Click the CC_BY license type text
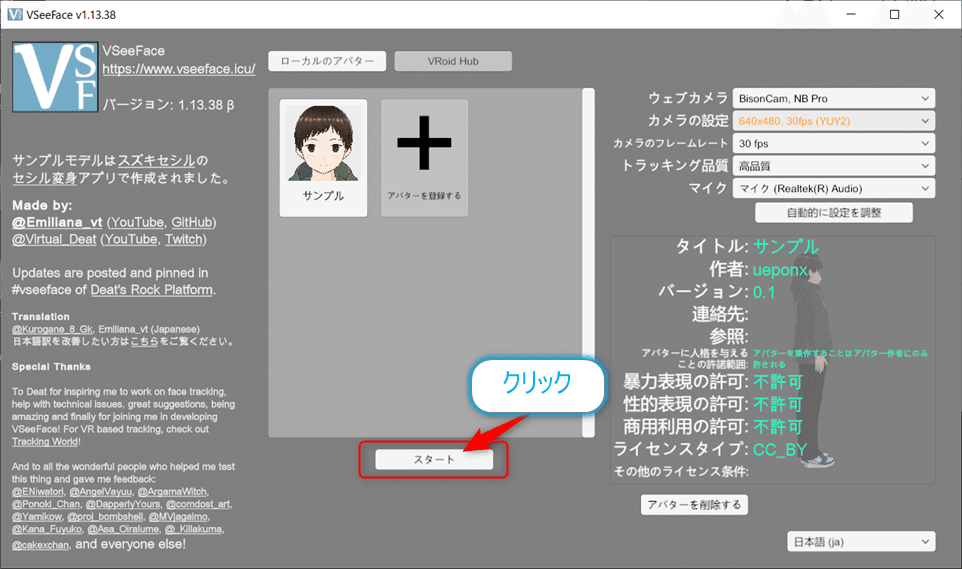962x569 pixels. click(780, 449)
